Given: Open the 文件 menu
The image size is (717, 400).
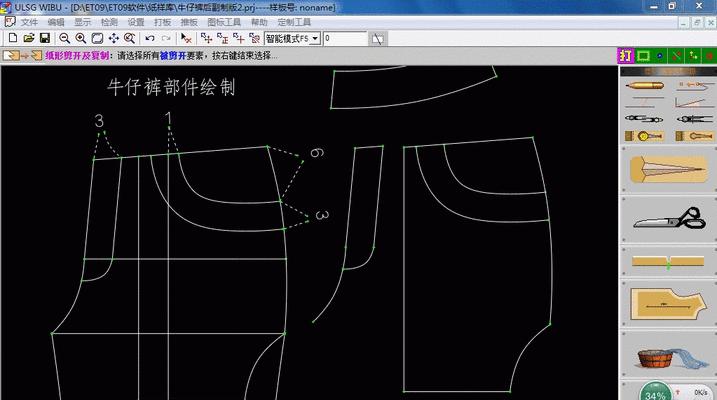Looking at the screenshot, I should (29, 22).
